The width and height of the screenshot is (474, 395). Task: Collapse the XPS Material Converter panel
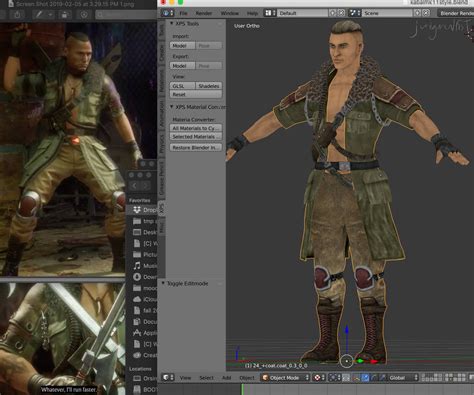[171, 107]
